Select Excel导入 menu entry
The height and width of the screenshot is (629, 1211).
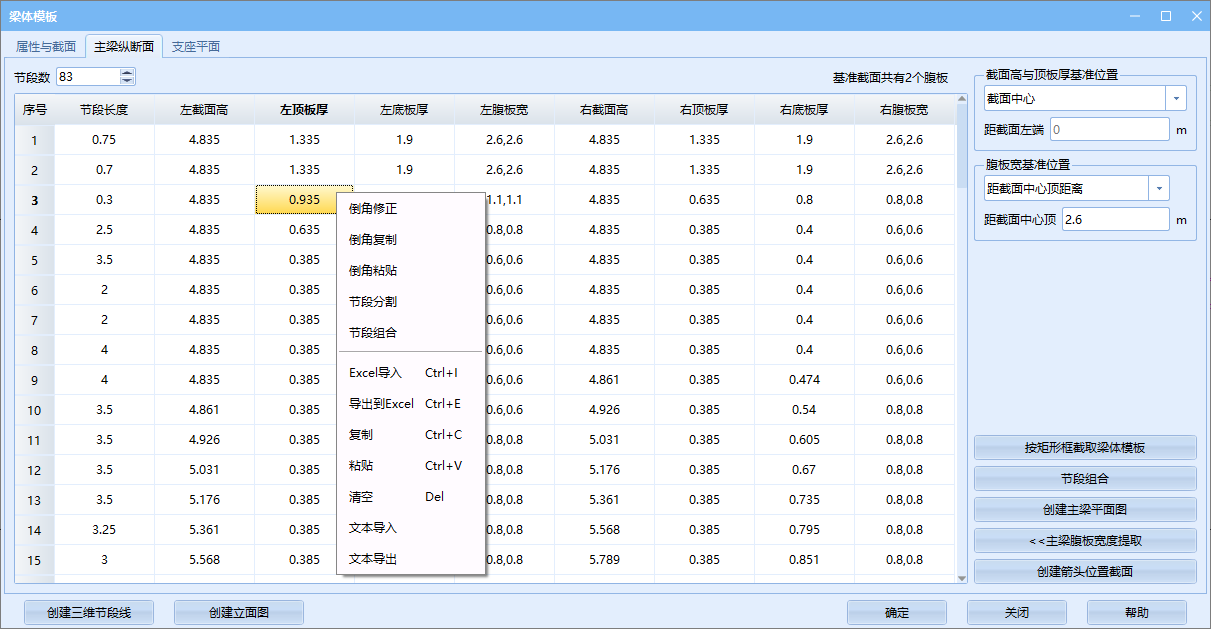pos(375,373)
